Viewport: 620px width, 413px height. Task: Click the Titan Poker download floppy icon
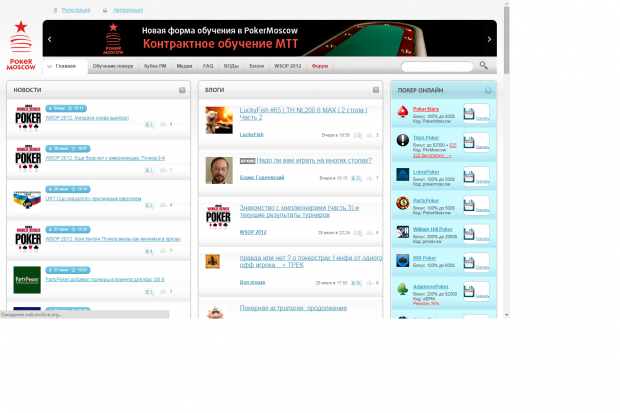coord(469,142)
